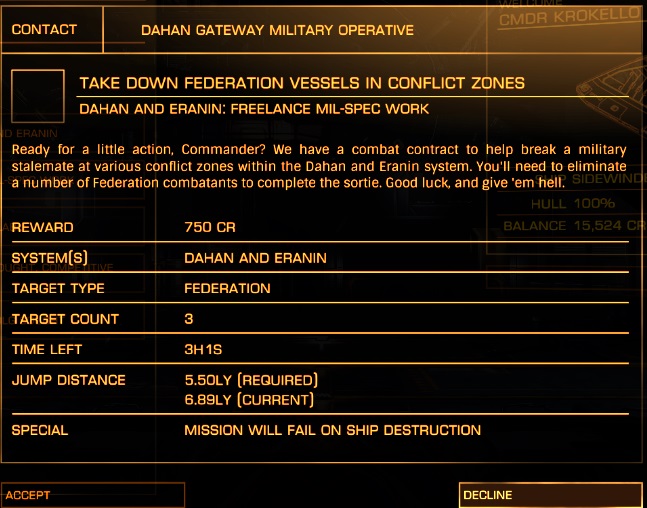Screen dimensions: 647x508
Task: Click the square mission icon thumbnail
Action: click(36, 94)
